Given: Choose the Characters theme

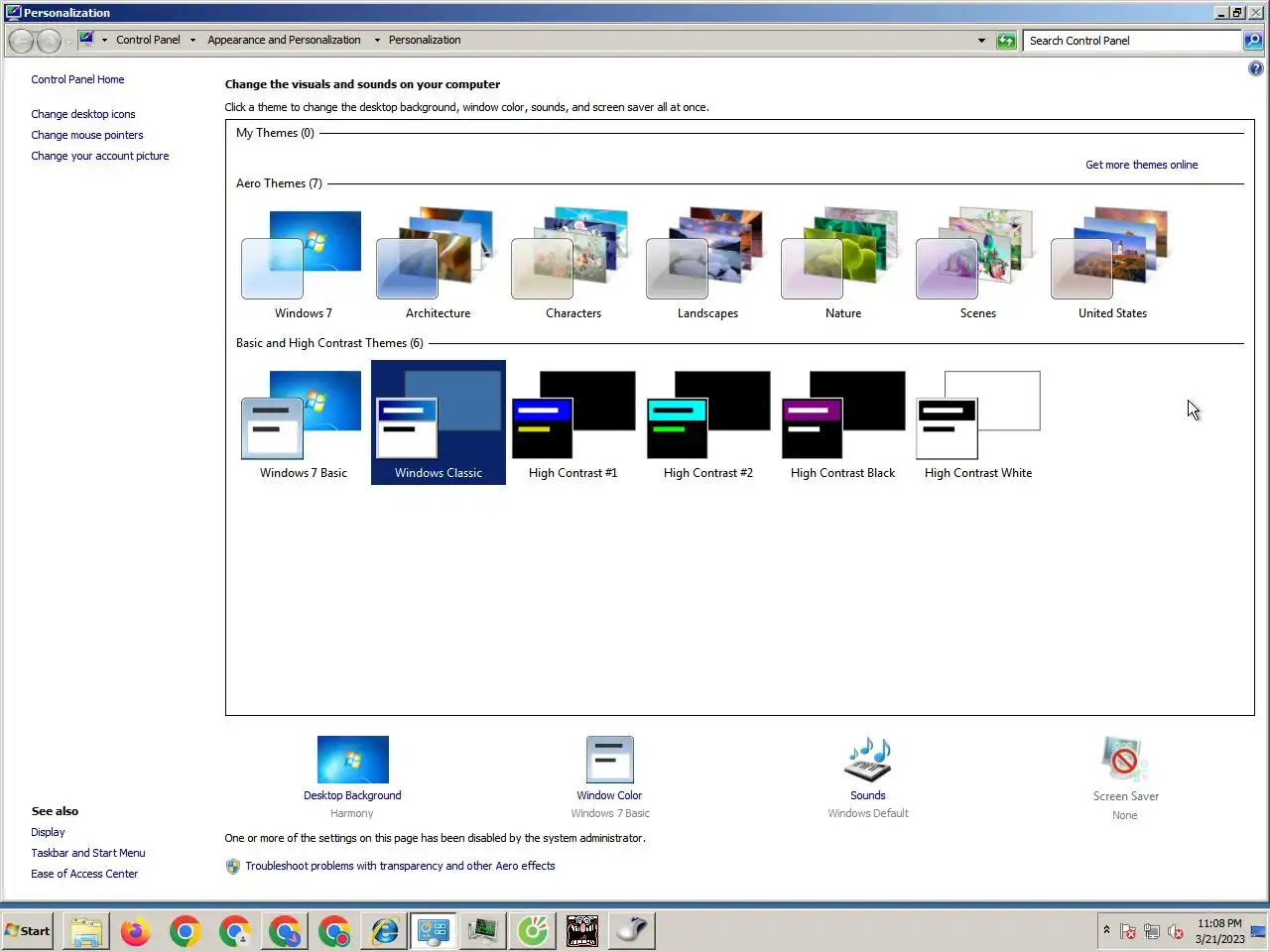Looking at the screenshot, I should 572,264.
